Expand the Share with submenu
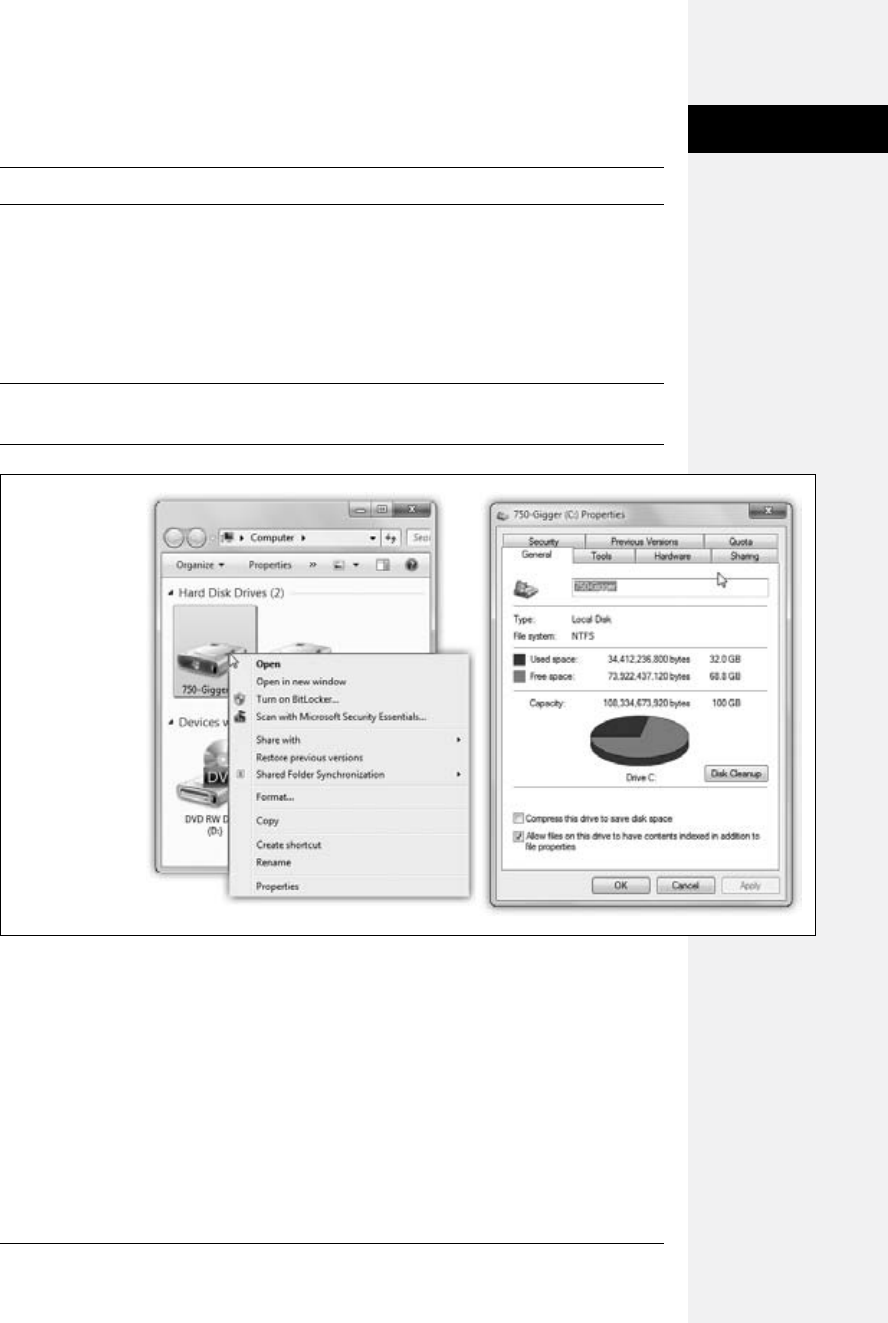Viewport: 888px width, 1323px height. click(x=460, y=740)
